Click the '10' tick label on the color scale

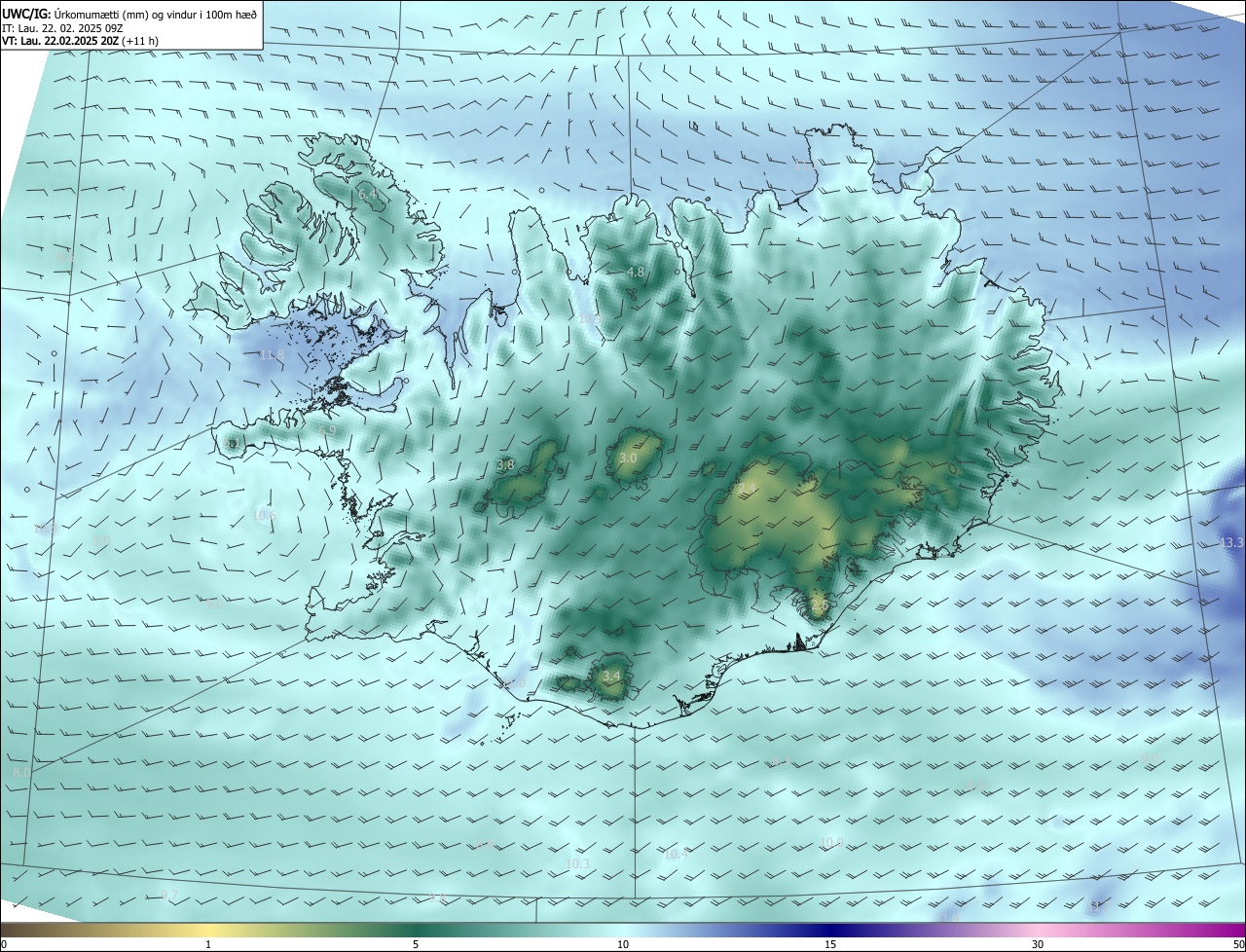pos(623,944)
